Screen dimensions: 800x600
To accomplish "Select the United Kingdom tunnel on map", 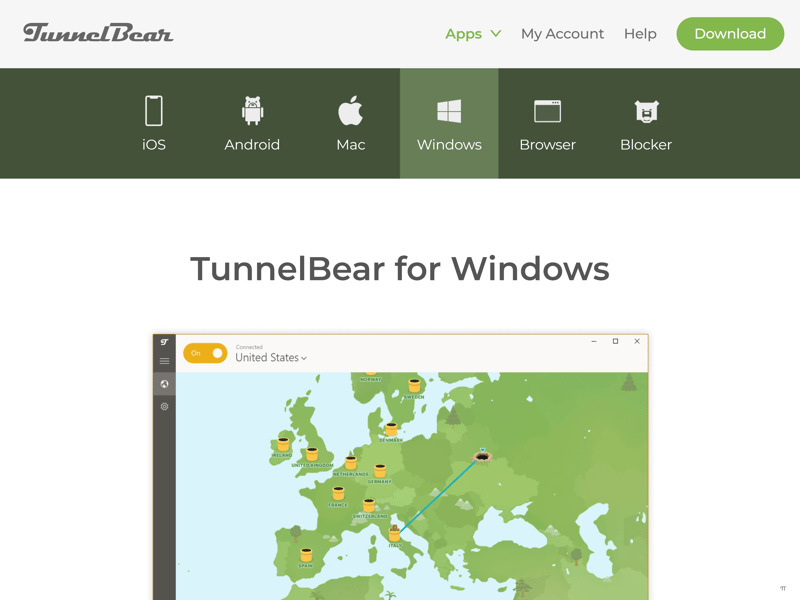I will (312, 454).
